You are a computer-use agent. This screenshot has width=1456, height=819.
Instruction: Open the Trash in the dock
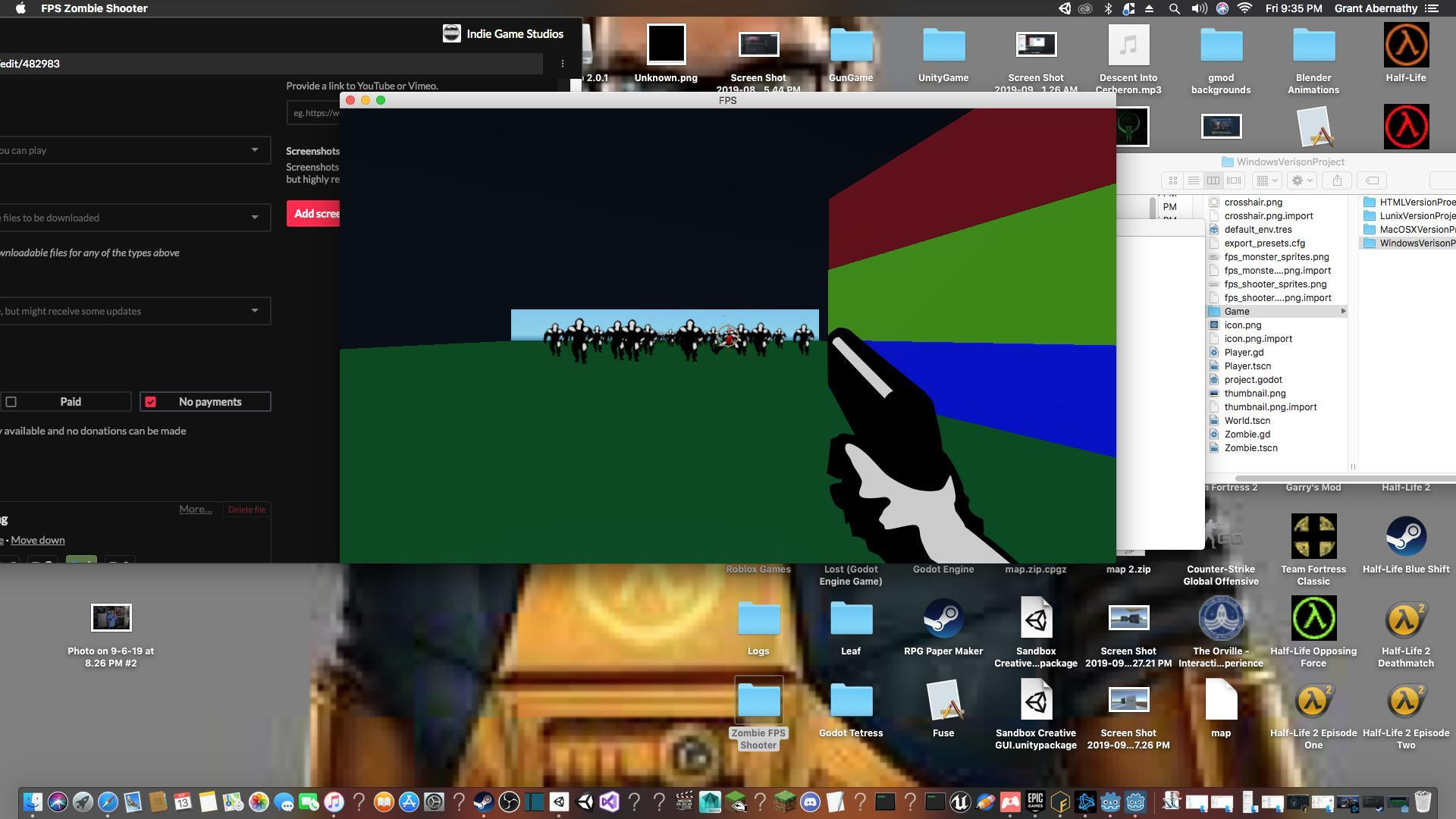point(1423,802)
